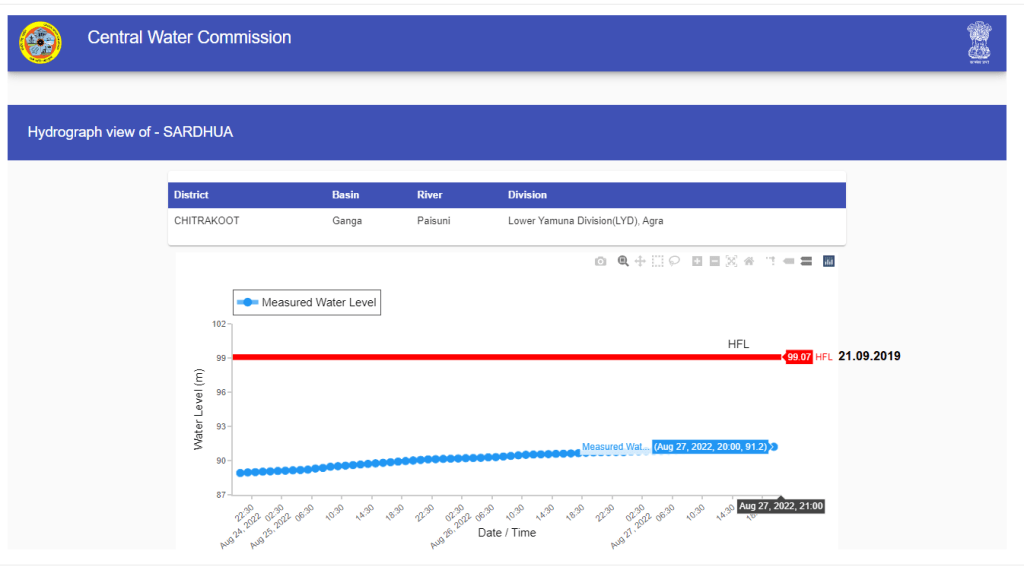Click the red HFL line
Viewport: 1024px width, 570px height.
tap(500, 357)
